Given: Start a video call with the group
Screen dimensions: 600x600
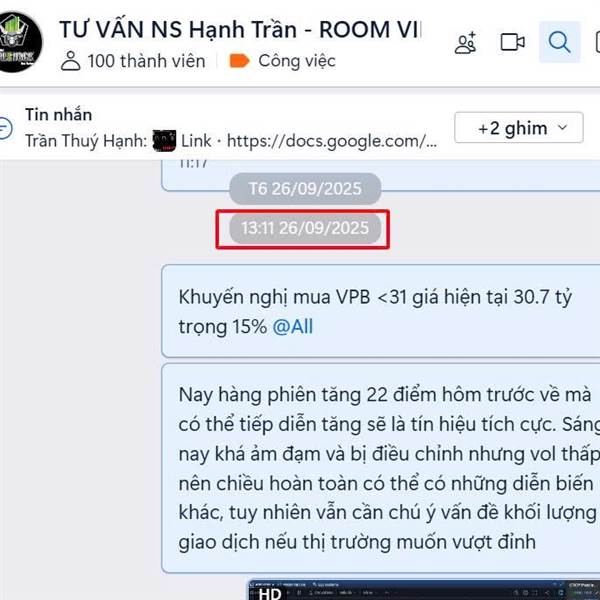Looking at the screenshot, I should tap(512, 42).
